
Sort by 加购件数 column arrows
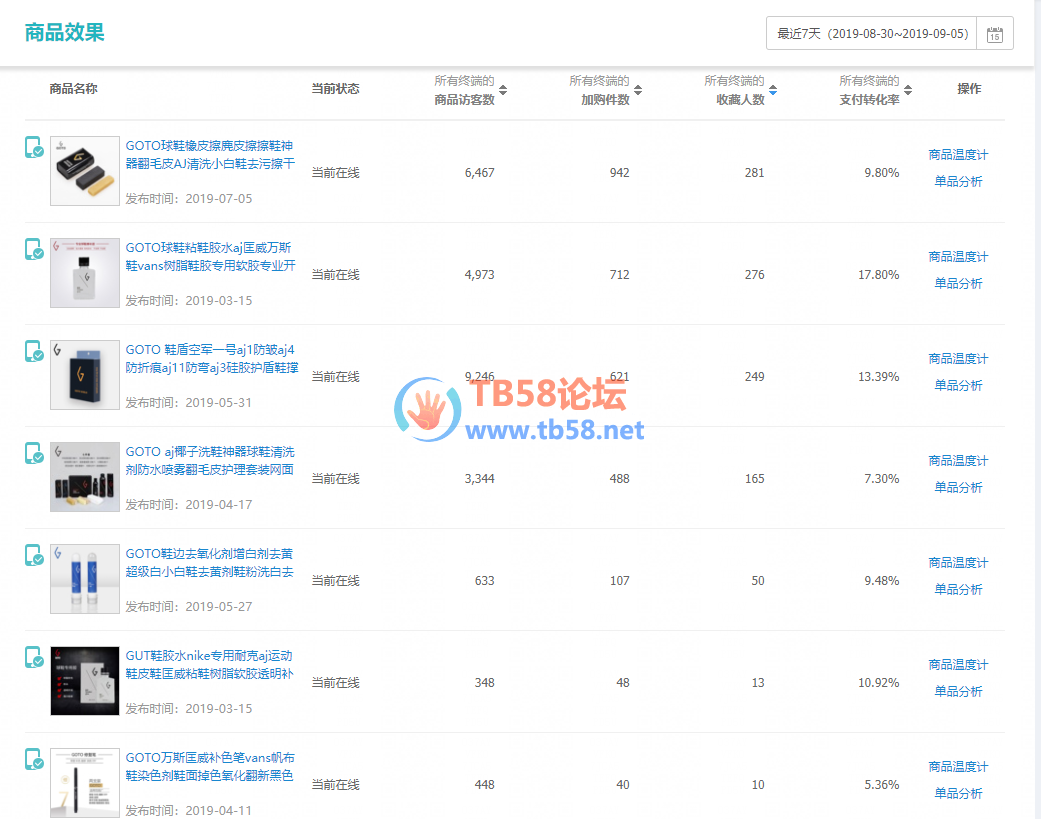point(638,90)
